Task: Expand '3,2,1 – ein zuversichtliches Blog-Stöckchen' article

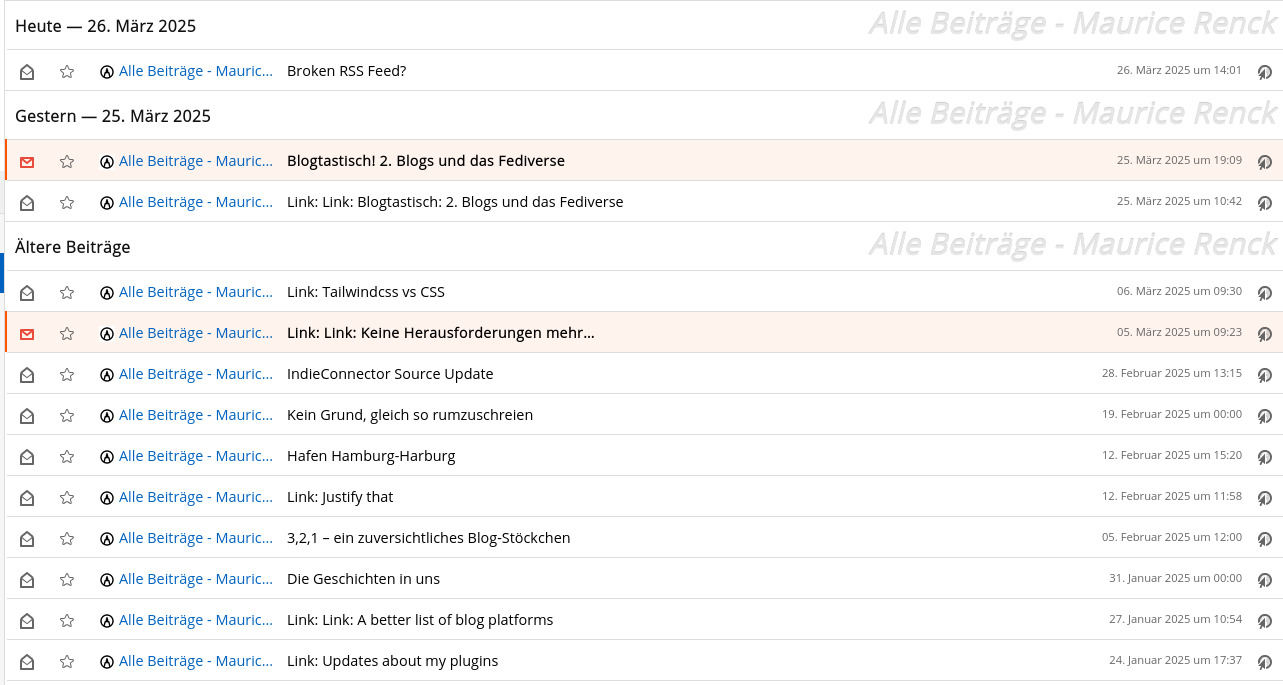Action: click(x=429, y=538)
